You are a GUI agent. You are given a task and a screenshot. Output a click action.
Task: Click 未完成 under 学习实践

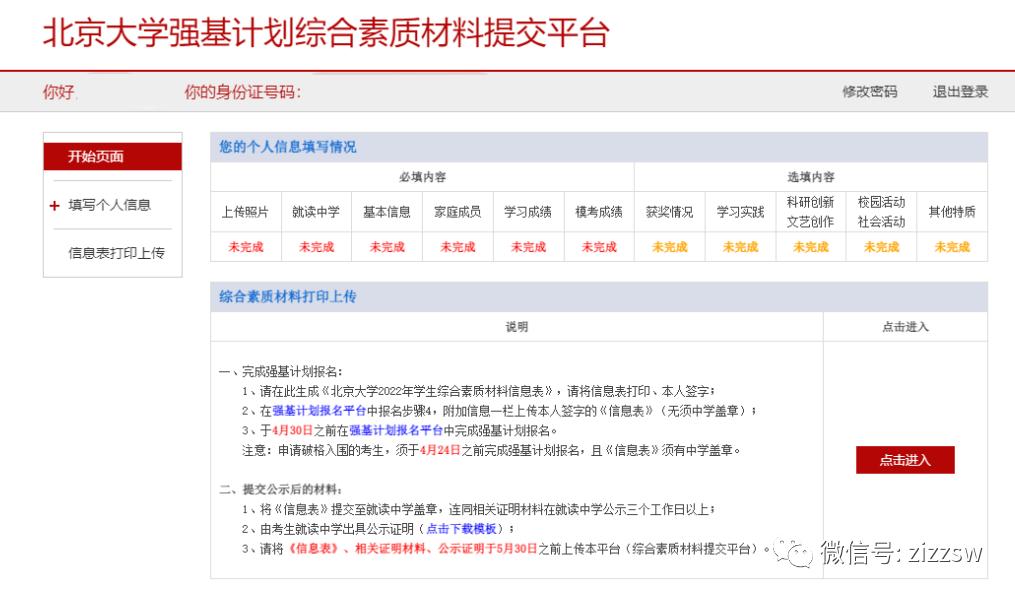[x=739, y=245]
